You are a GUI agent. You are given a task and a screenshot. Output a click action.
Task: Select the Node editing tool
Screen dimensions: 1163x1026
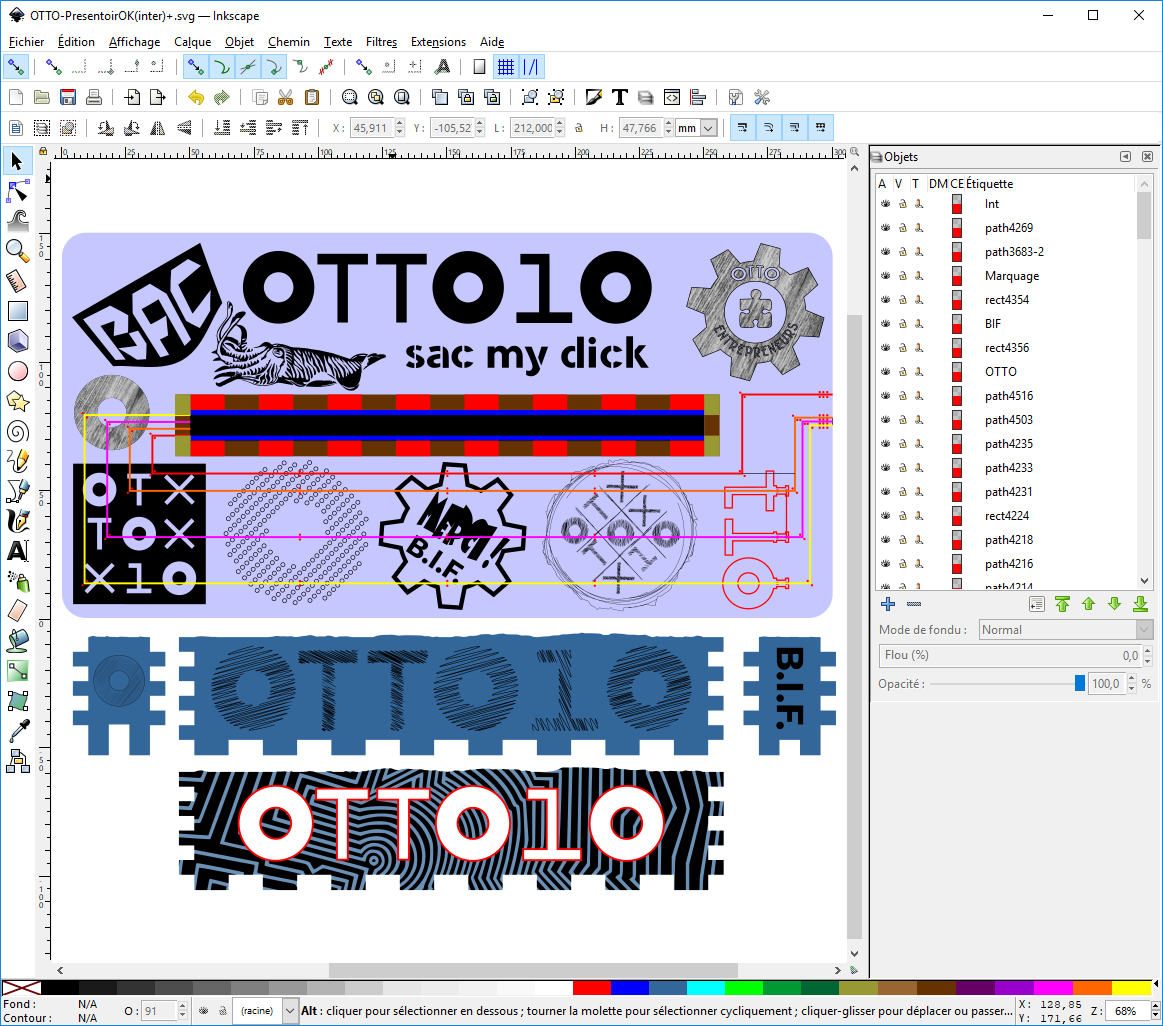click(17, 190)
